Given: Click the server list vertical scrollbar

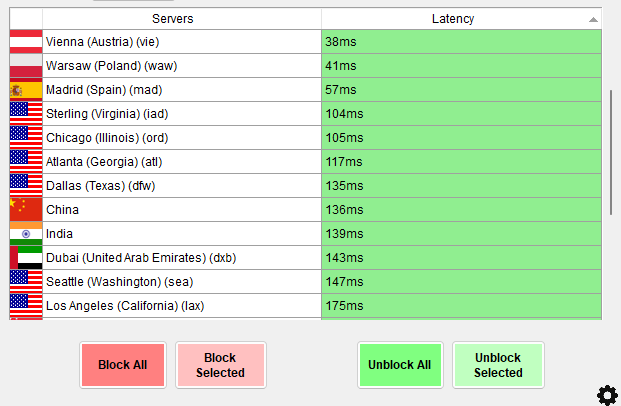Looking at the screenshot, I should pyautogui.click(x=611, y=152).
